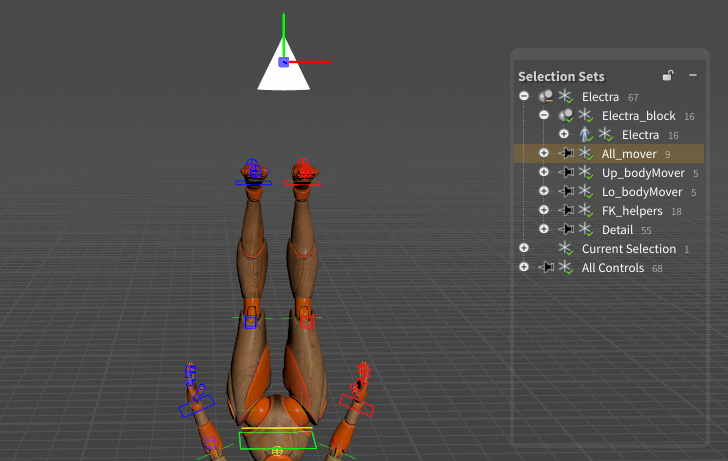
Task: Select the blue rectangle hand control
Action: pyautogui.click(x=196, y=406)
